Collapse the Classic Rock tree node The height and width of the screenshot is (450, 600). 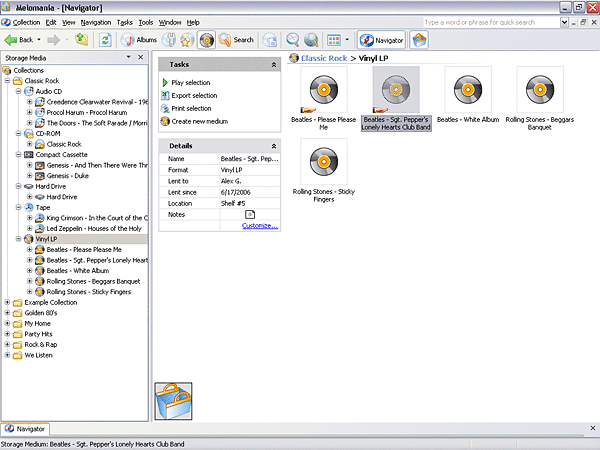click(7, 81)
